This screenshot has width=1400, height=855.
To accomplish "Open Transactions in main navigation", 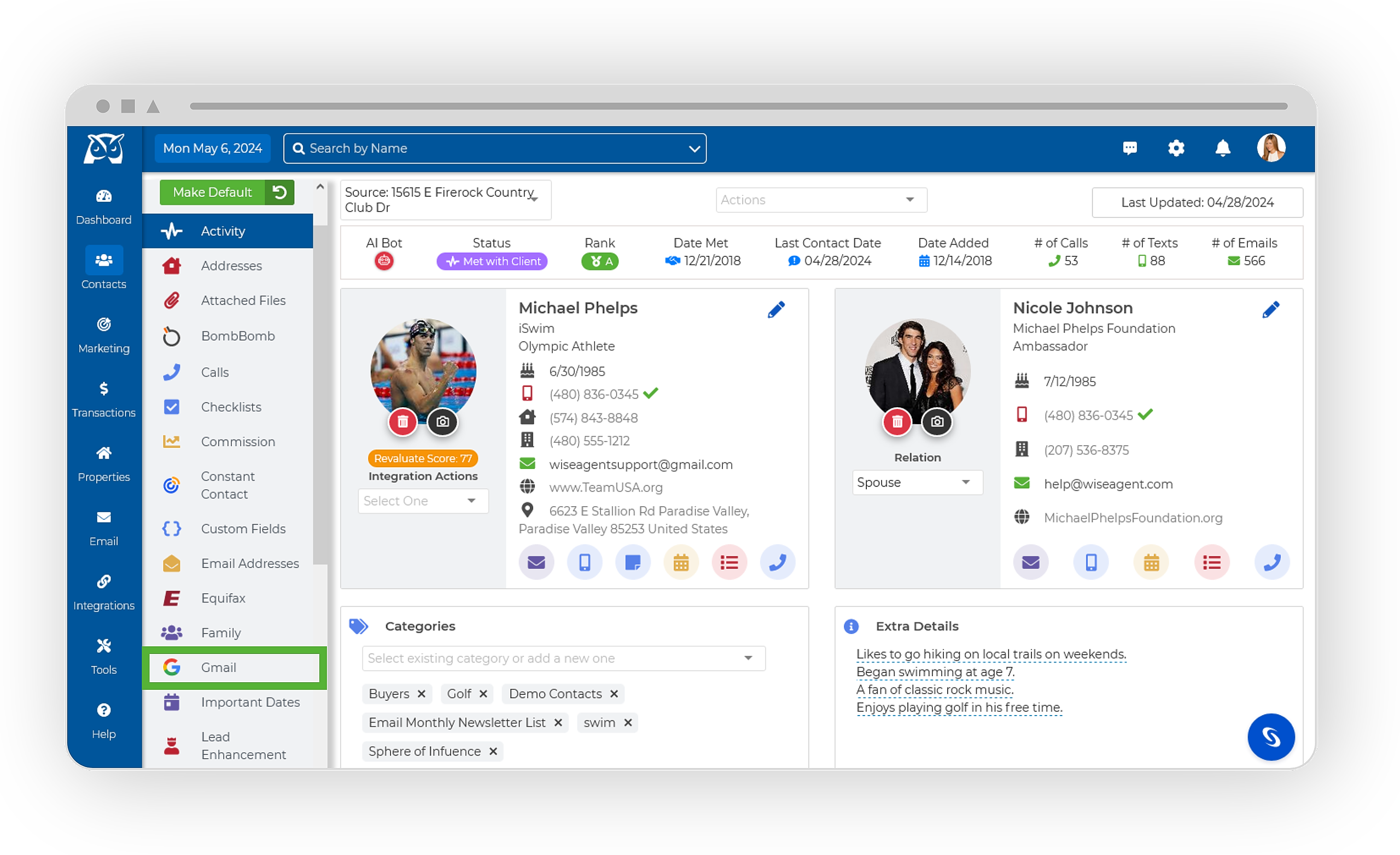I will pos(104,400).
